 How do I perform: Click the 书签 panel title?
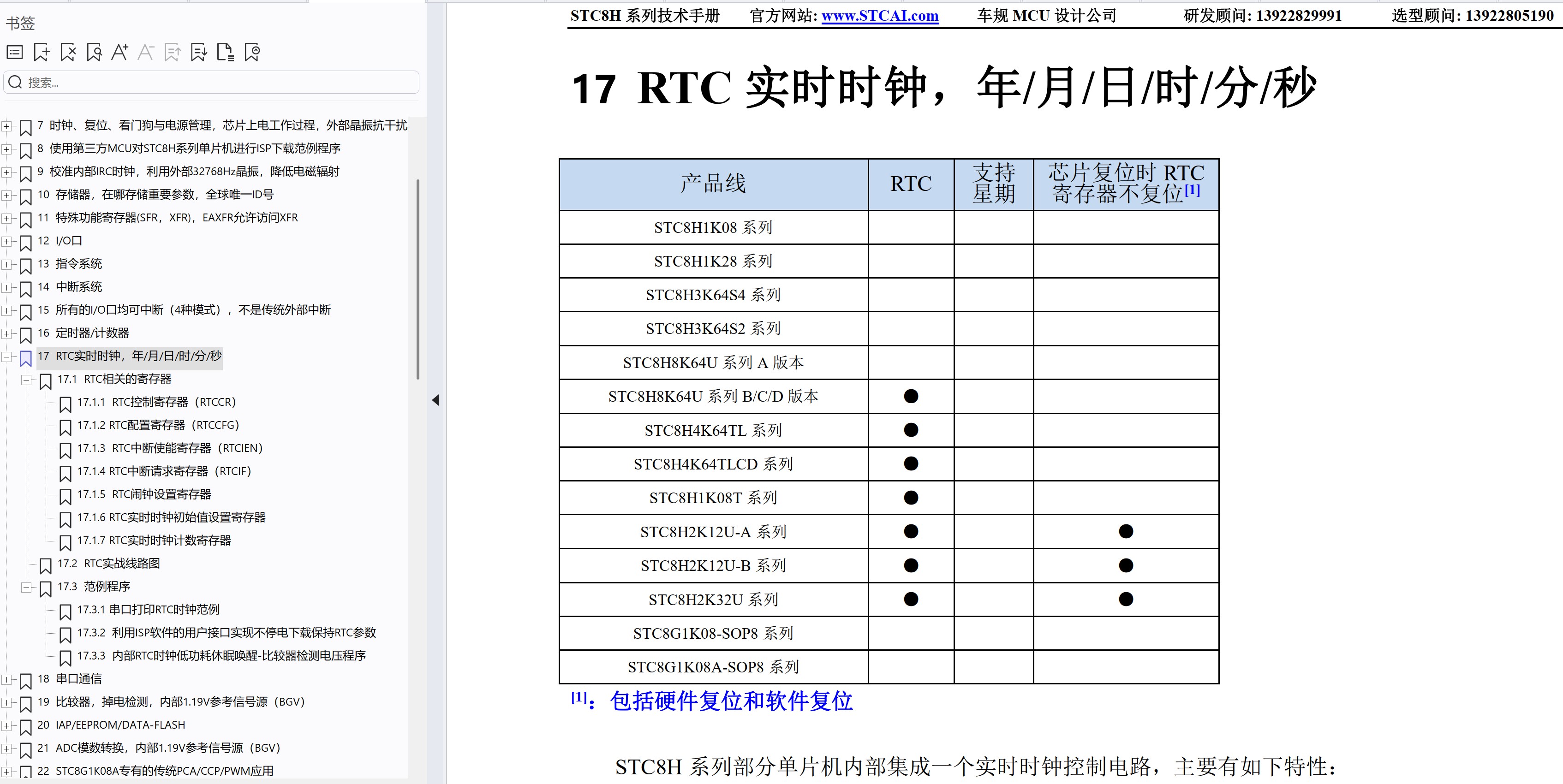20,23
